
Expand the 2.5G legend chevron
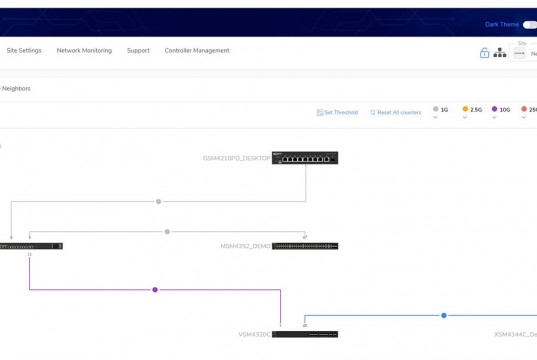tap(465, 117)
